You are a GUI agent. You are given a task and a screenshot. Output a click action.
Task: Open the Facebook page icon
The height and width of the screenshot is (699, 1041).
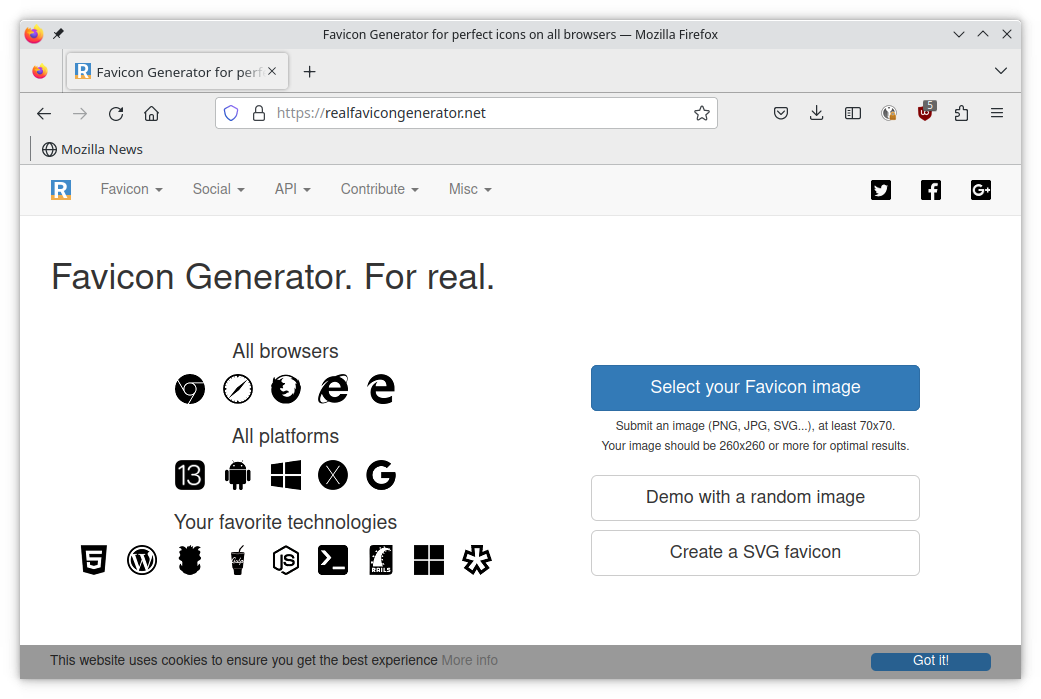click(x=930, y=190)
